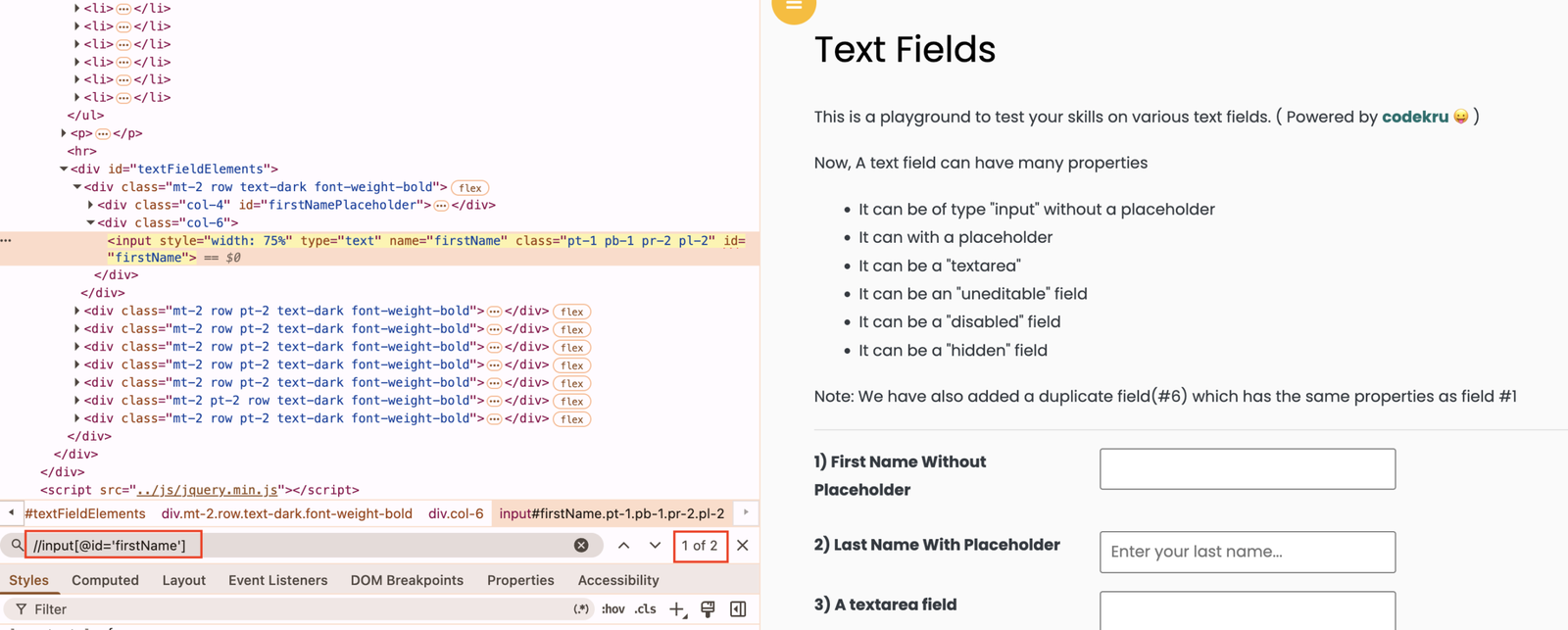
Task: Select input#firstName breadcrumb
Action: (612, 513)
